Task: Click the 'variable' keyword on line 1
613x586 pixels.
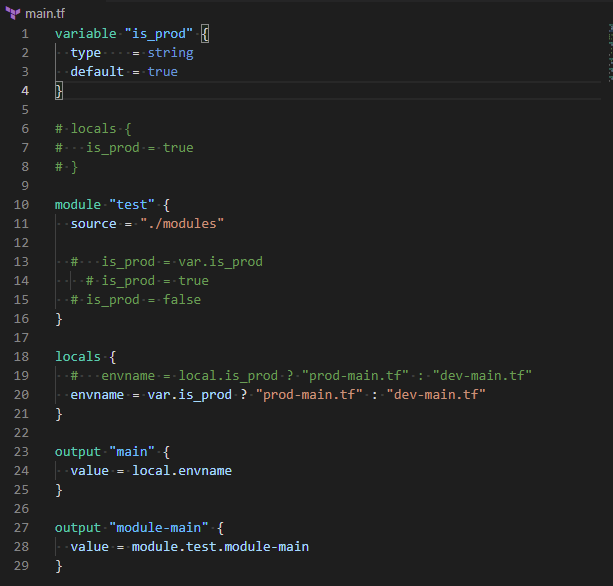Action: (x=86, y=34)
